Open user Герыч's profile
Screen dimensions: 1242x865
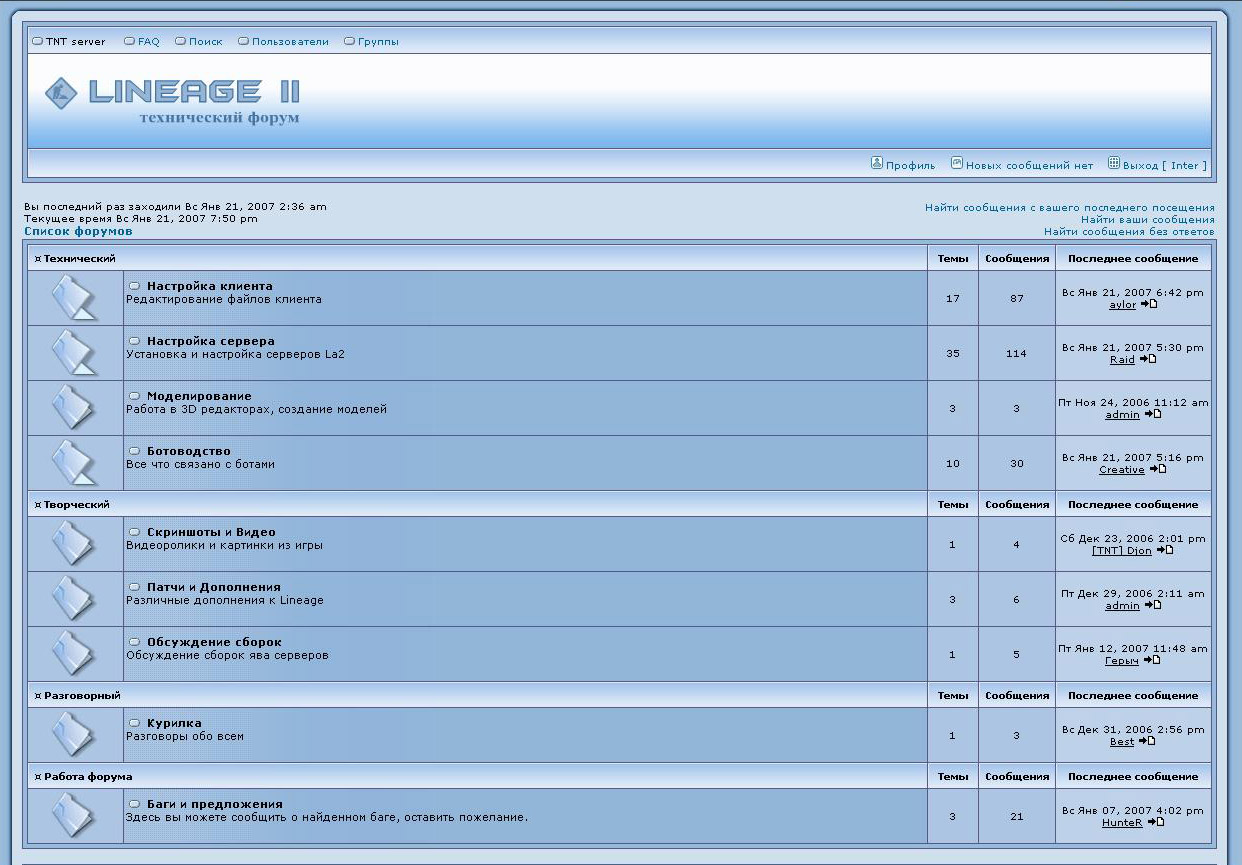[x=1122, y=661]
